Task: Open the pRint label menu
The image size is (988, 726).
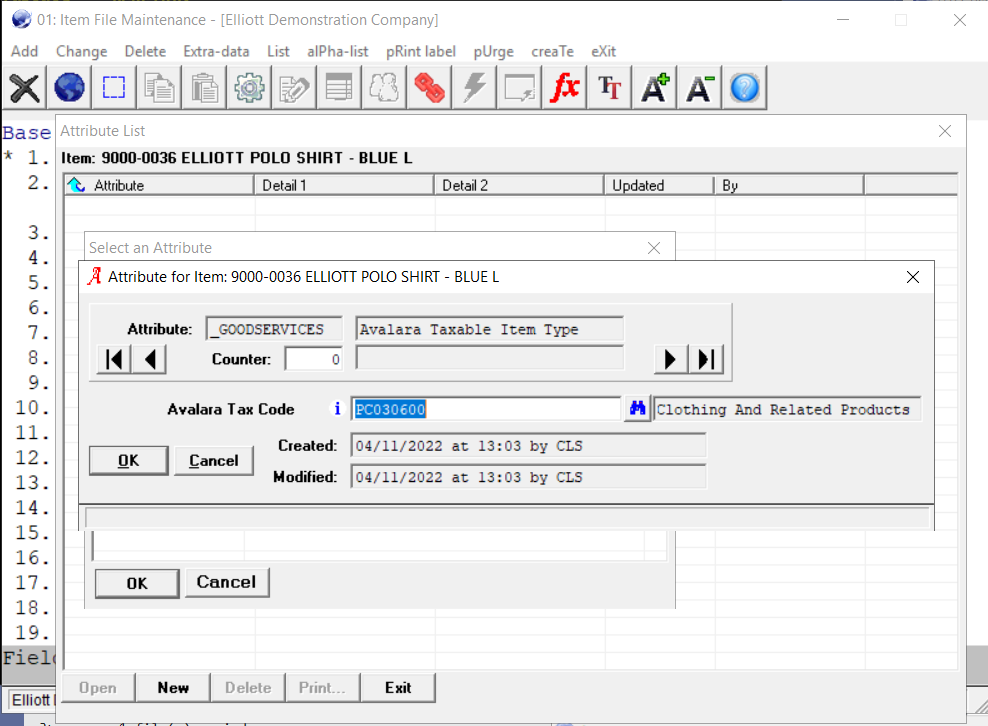Action: pos(421,52)
